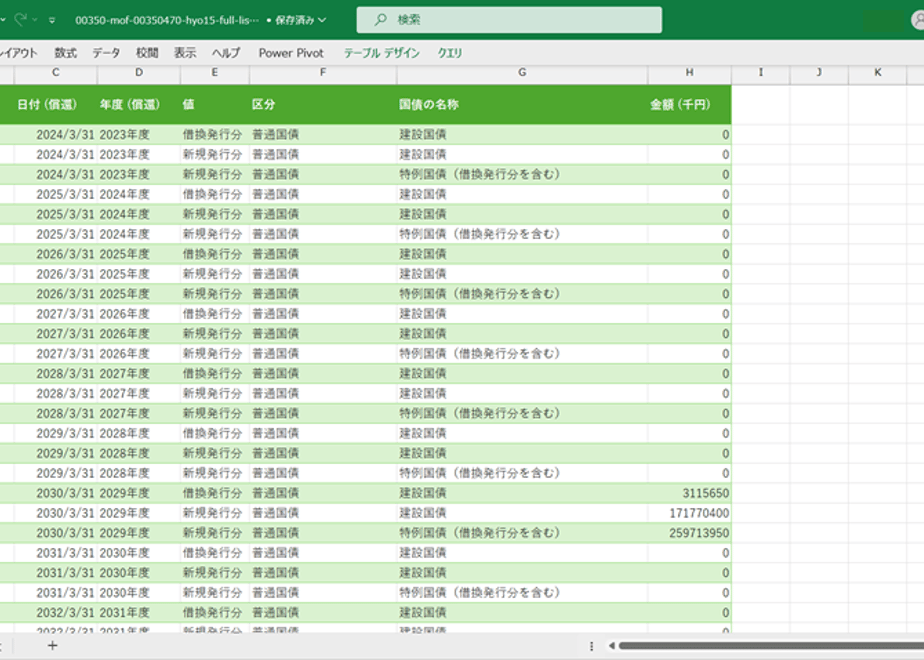Open the データ ribbon tab
Image resolution: width=924 pixels, height=660 pixels.
pos(106,53)
